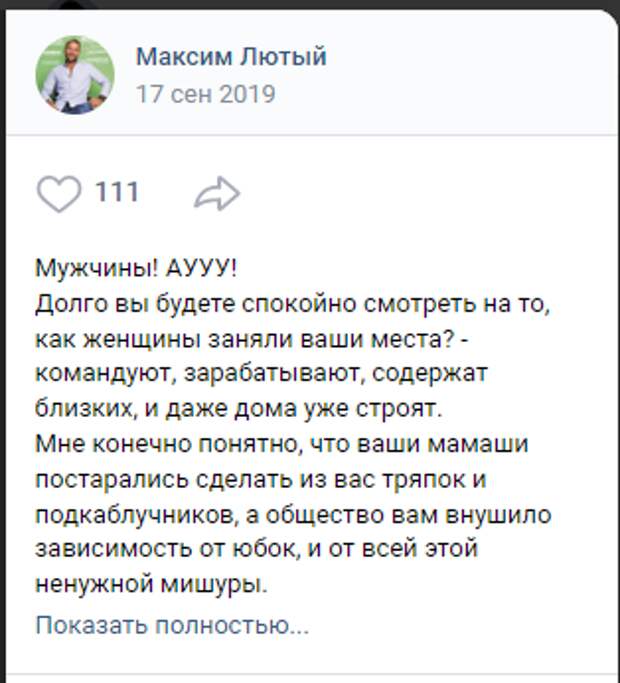Open Максим Лютый's round profile avatar
This screenshot has width=620, height=683.
coord(75,75)
